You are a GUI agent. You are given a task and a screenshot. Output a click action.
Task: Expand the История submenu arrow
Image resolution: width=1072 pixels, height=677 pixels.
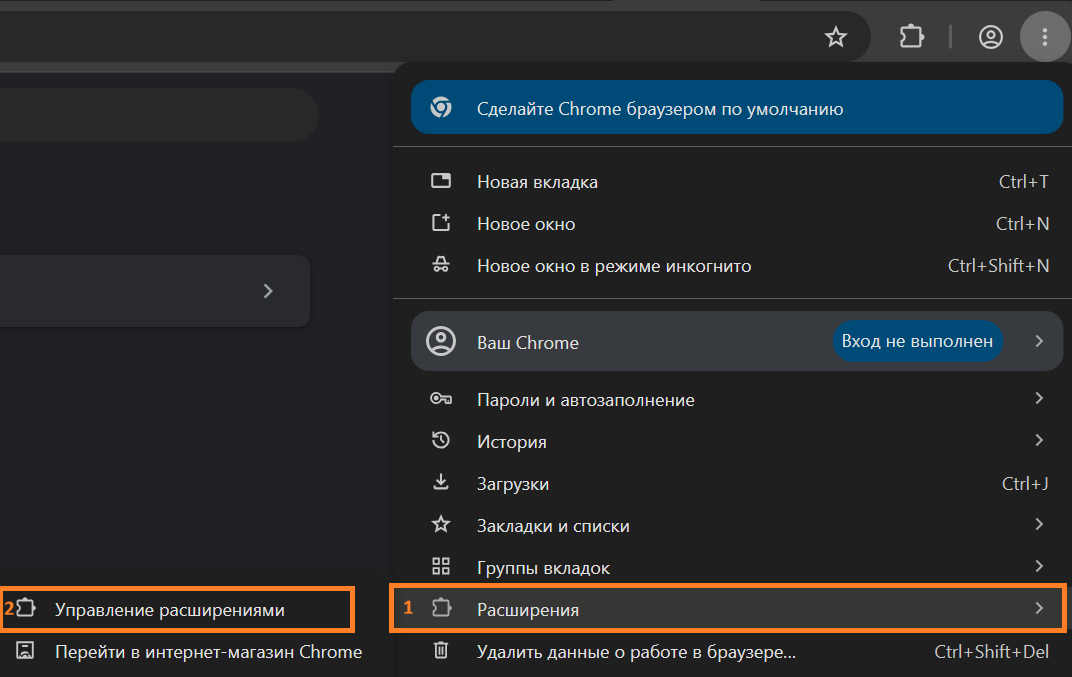pos(1039,440)
